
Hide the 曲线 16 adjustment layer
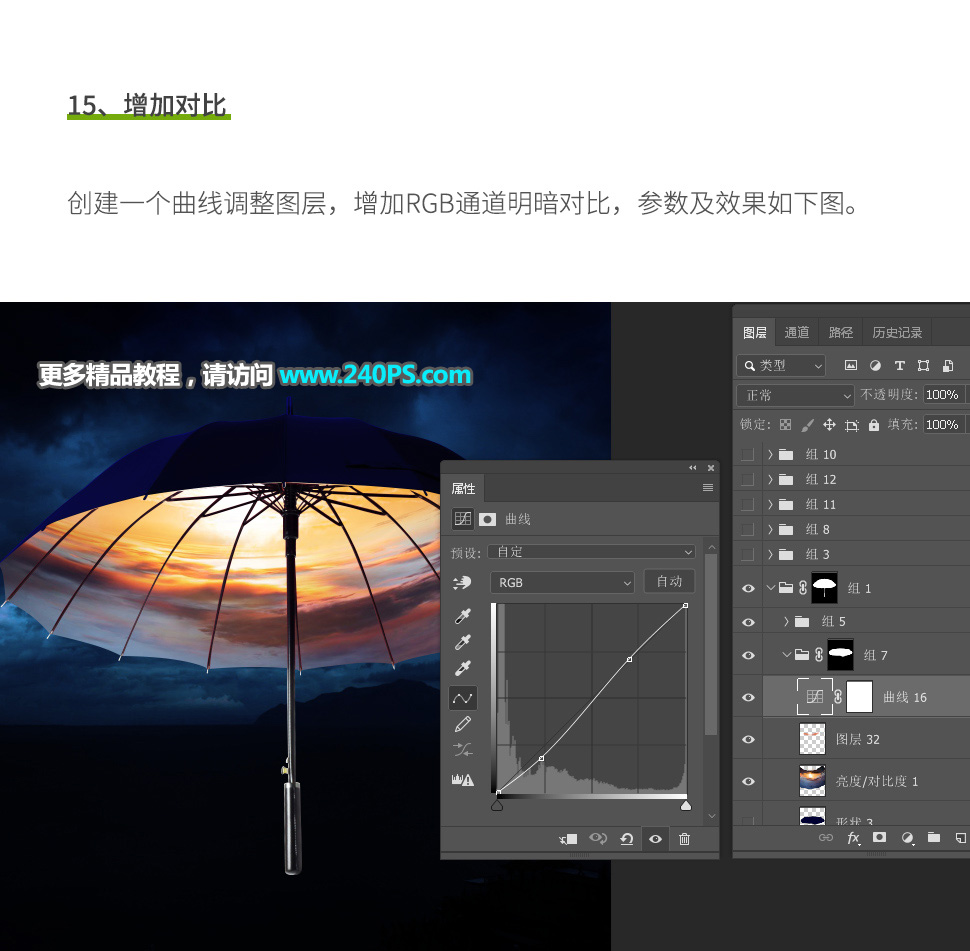pyautogui.click(x=748, y=696)
